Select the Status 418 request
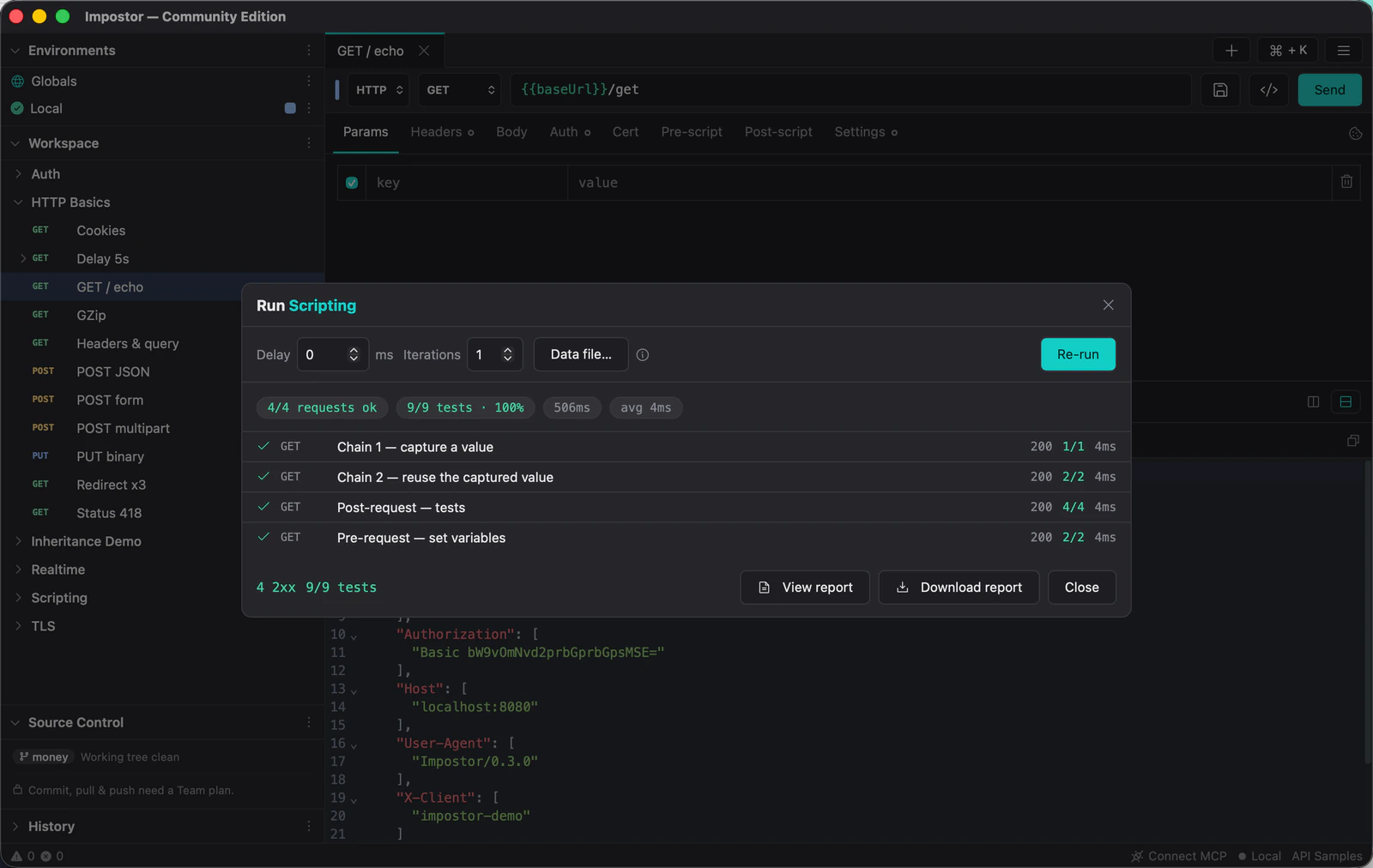The width and height of the screenshot is (1373, 868). point(109,513)
